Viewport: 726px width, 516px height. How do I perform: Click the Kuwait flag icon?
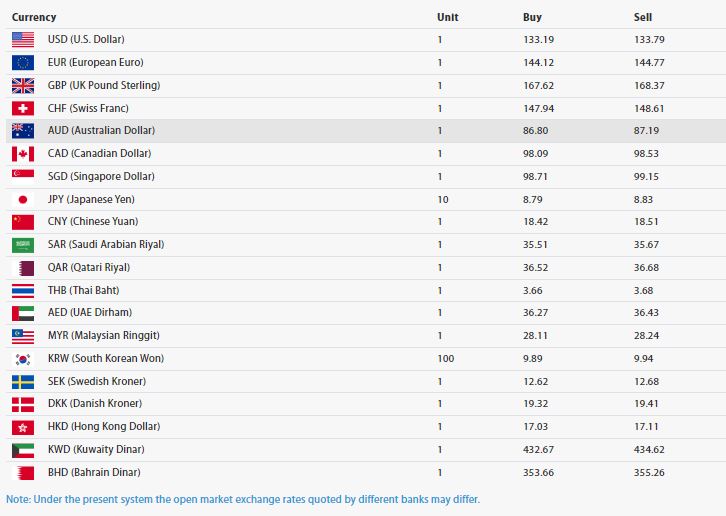pos(23,449)
